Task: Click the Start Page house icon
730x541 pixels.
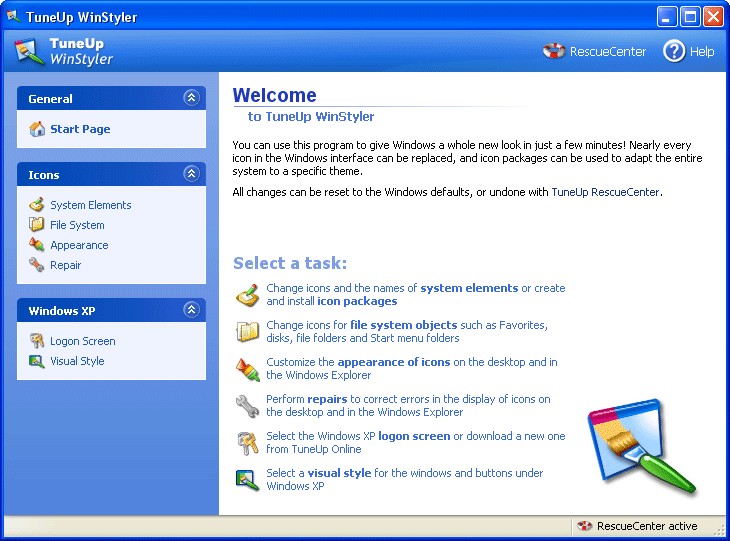Action: point(37,129)
